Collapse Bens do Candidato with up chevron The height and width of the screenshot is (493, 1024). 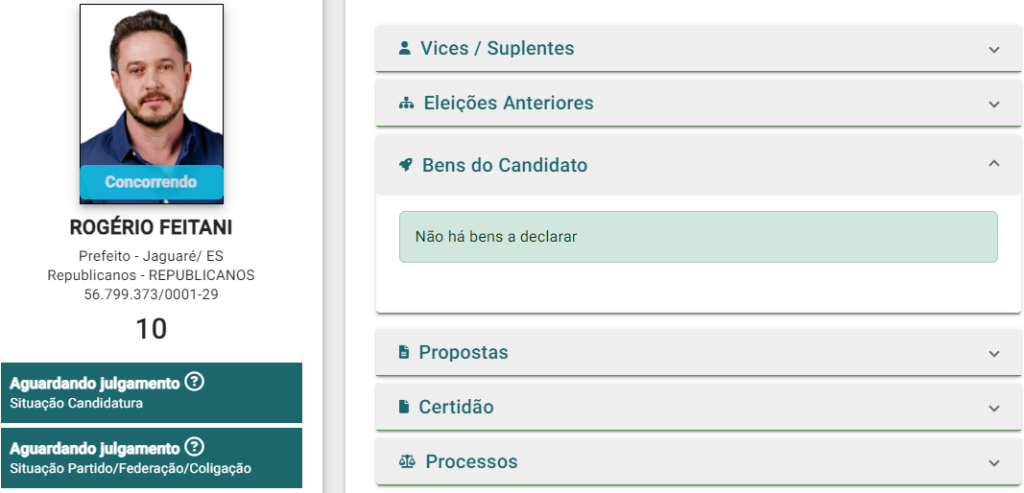point(994,164)
